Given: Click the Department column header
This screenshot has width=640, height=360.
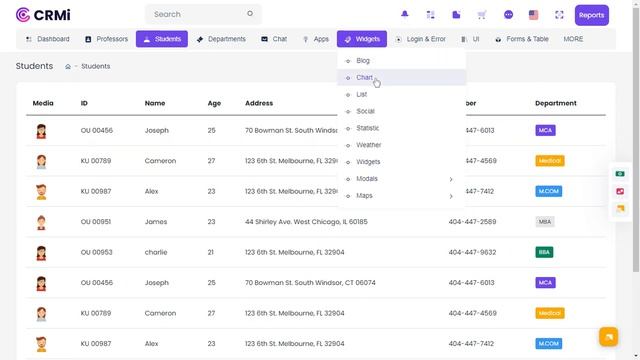Looking at the screenshot, I should coord(556,103).
